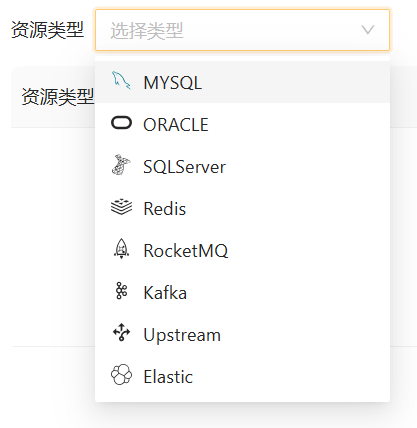
Task: Pick SQLServer as resource type
Action: [242, 166]
